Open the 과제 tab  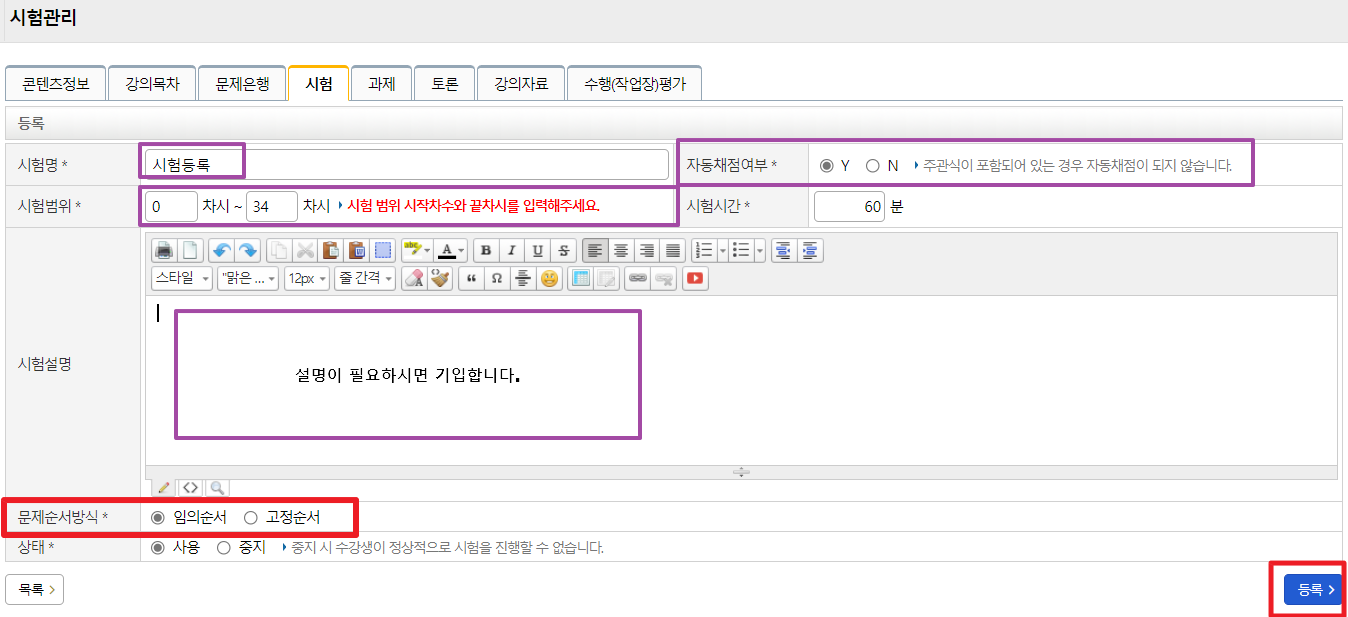coord(381,84)
